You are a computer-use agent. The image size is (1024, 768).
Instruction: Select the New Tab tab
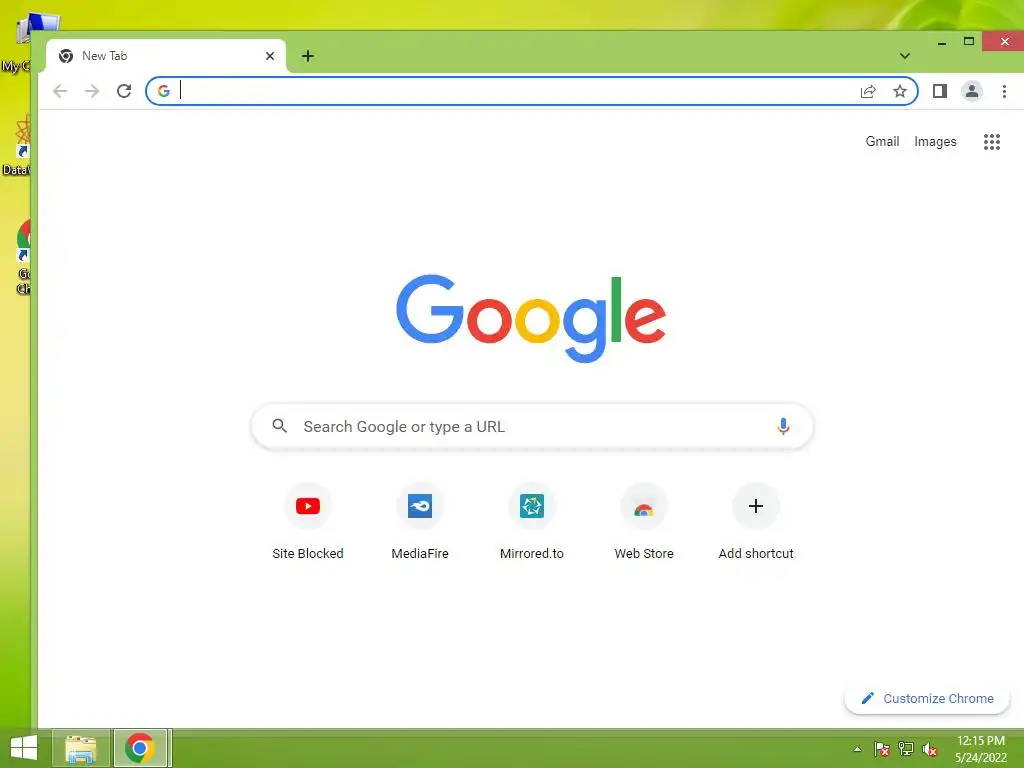[x=166, y=56]
